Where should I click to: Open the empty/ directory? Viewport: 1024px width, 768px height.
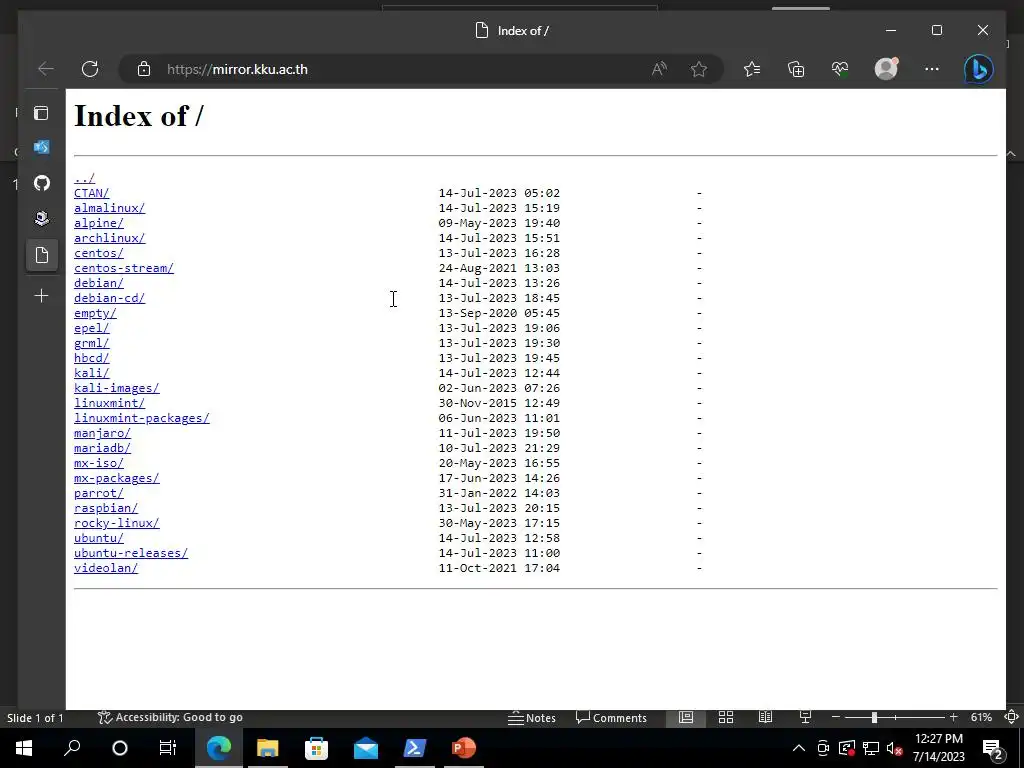95,313
